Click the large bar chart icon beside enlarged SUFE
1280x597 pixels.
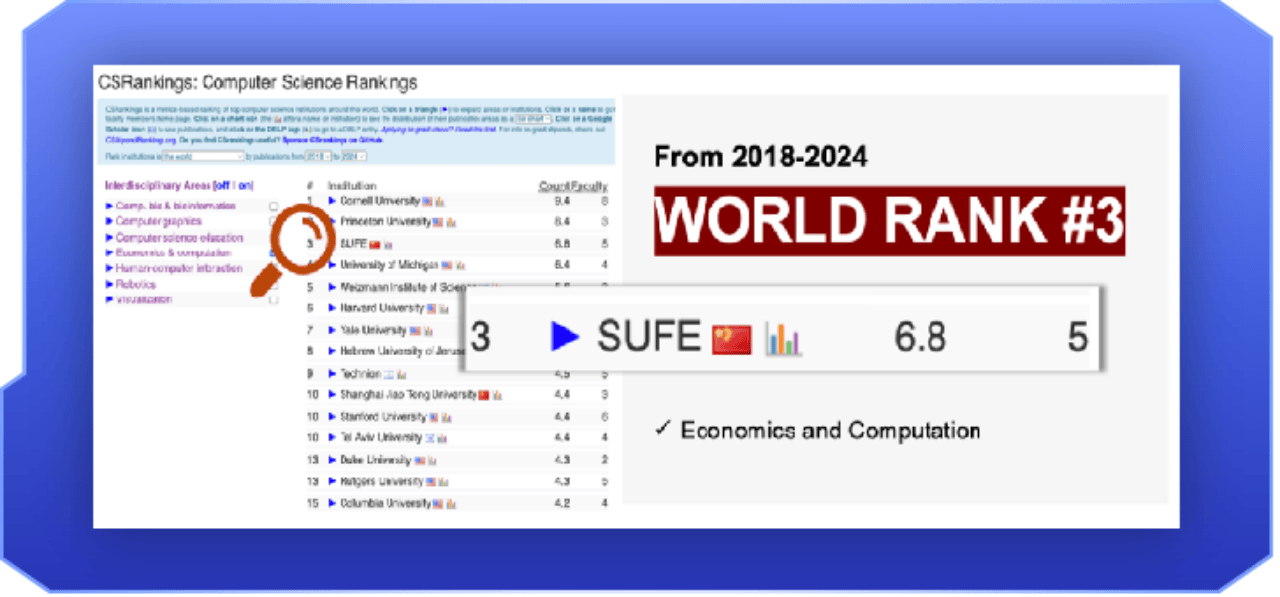click(x=783, y=339)
